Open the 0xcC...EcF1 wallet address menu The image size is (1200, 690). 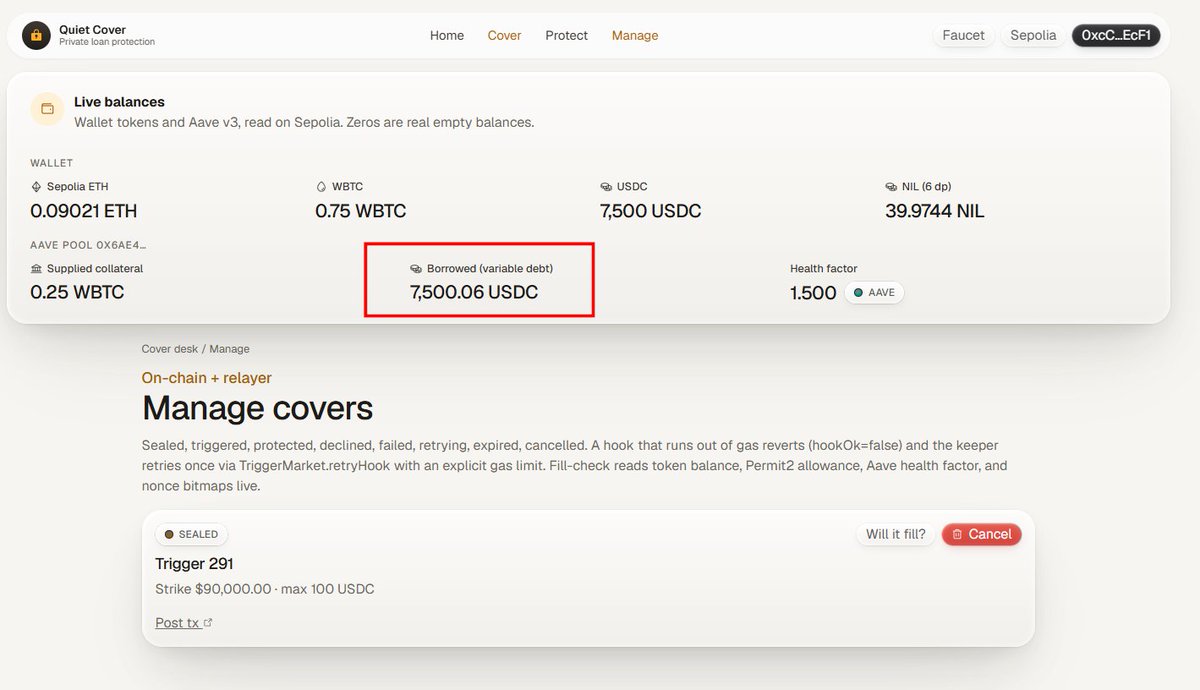(x=1116, y=35)
